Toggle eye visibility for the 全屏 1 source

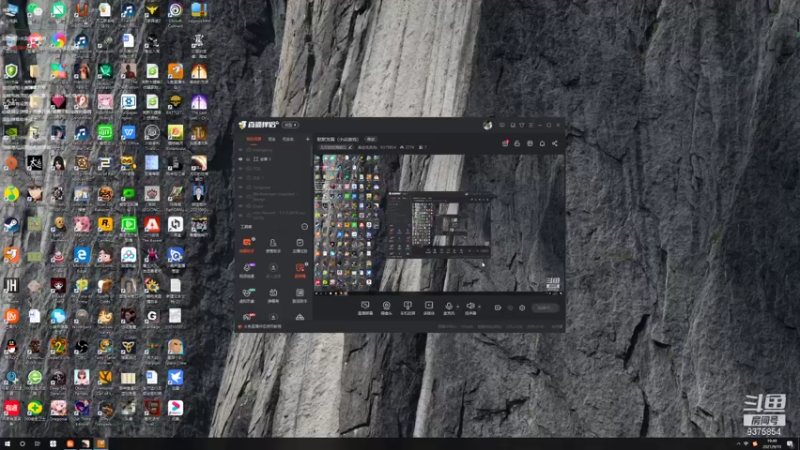[x=241, y=159]
